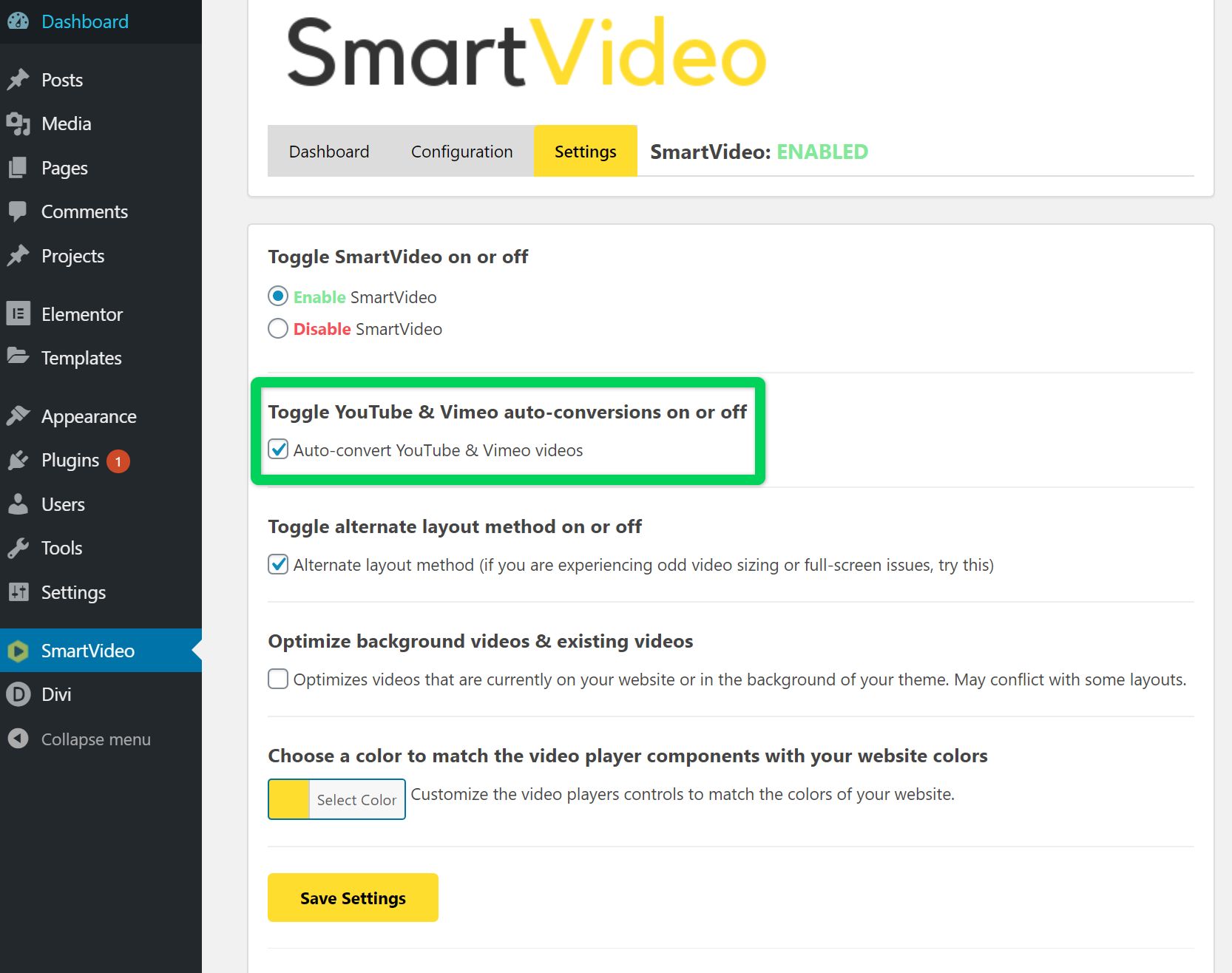The height and width of the screenshot is (973, 1232).
Task: Enable the Optimize background videos checkbox
Action: [x=277, y=679]
